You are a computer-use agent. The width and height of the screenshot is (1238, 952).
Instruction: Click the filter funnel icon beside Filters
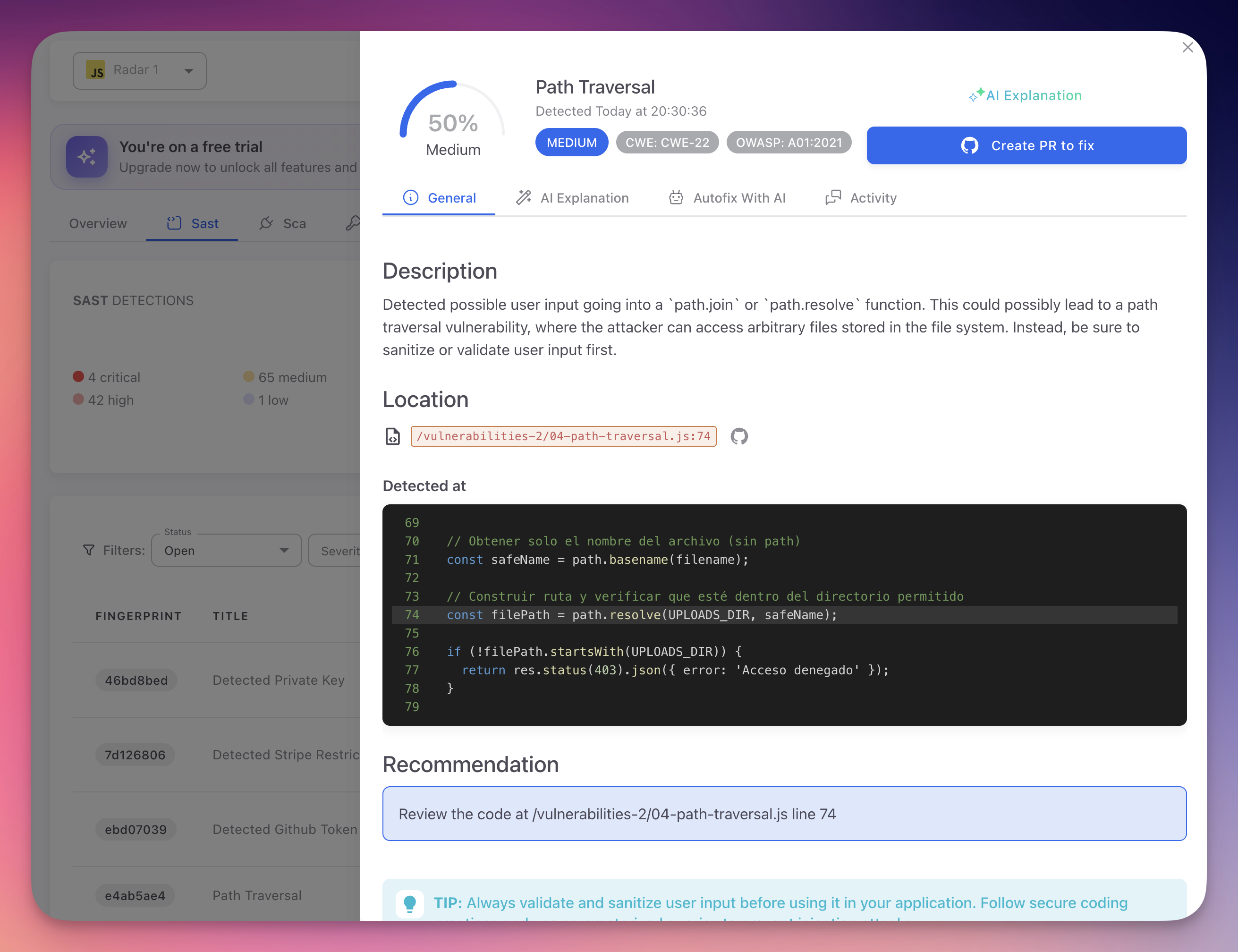click(89, 550)
